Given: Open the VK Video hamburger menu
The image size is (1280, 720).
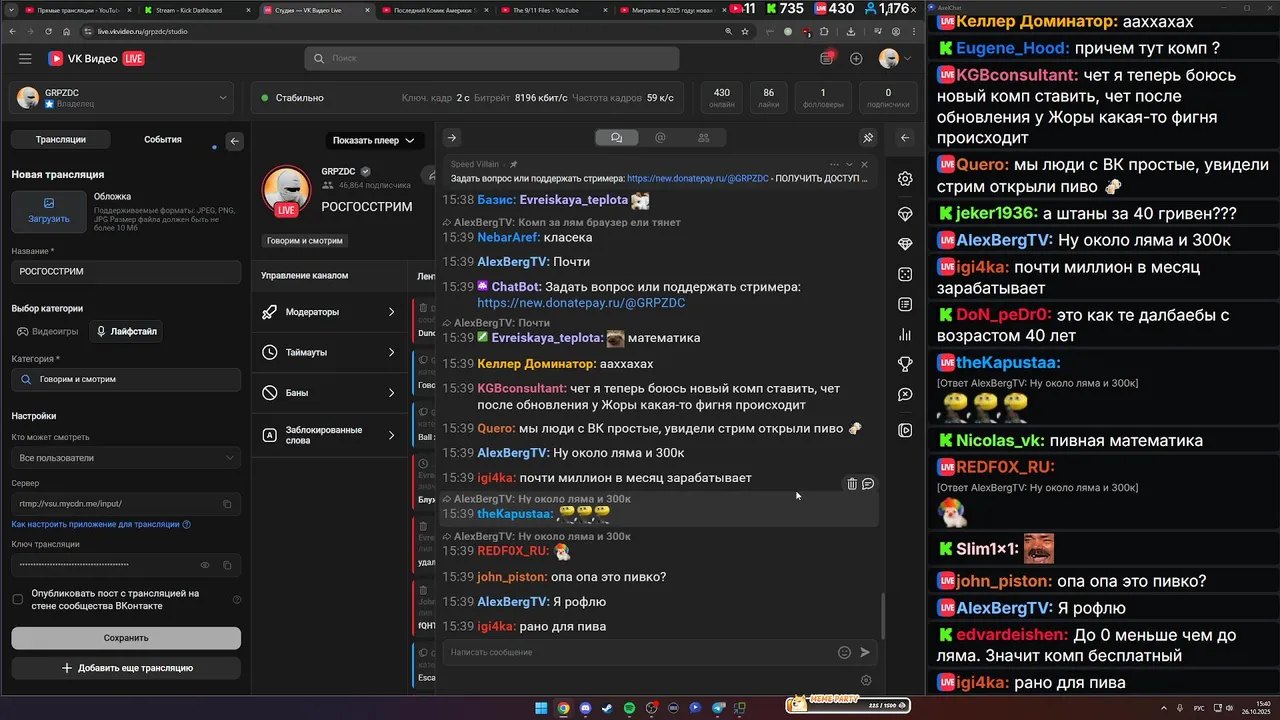Looking at the screenshot, I should (25, 59).
